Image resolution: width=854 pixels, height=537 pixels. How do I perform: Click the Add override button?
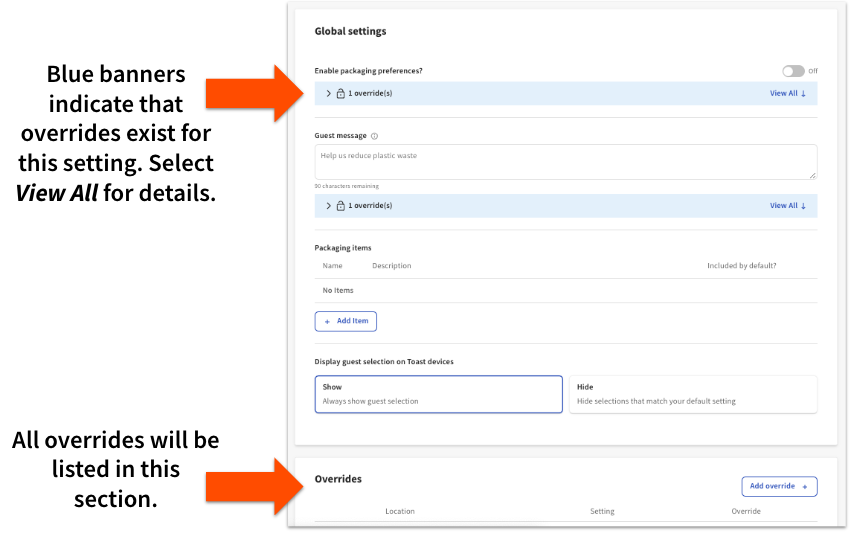[x=779, y=486]
